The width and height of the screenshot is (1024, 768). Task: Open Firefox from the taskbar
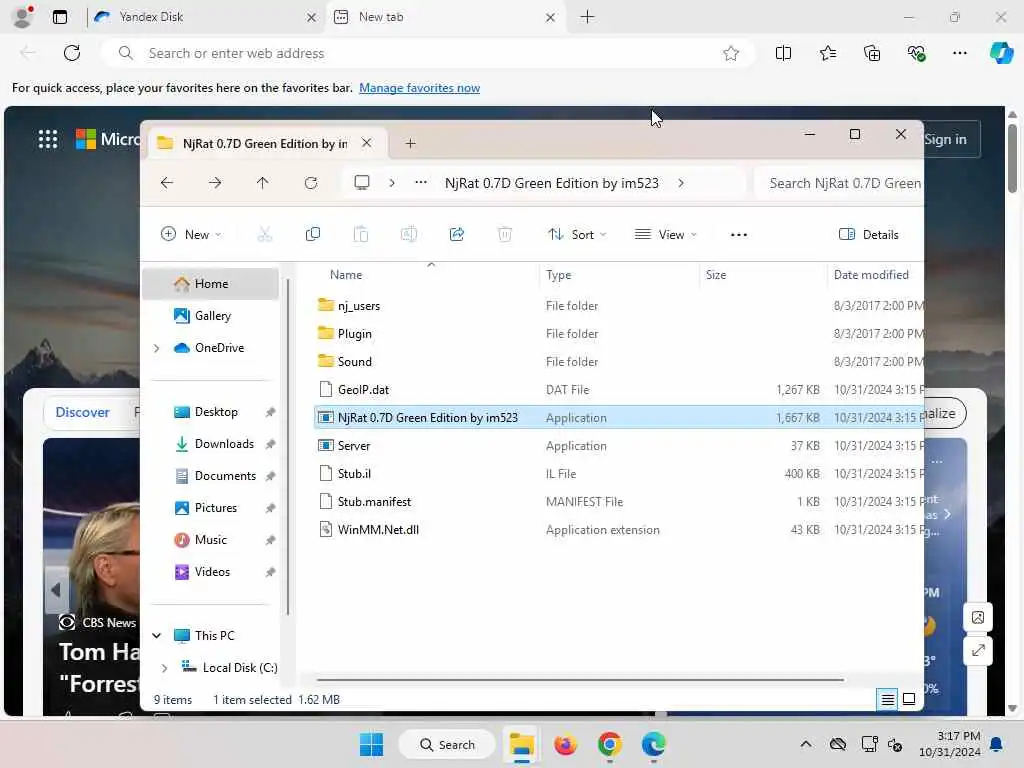coord(566,744)
